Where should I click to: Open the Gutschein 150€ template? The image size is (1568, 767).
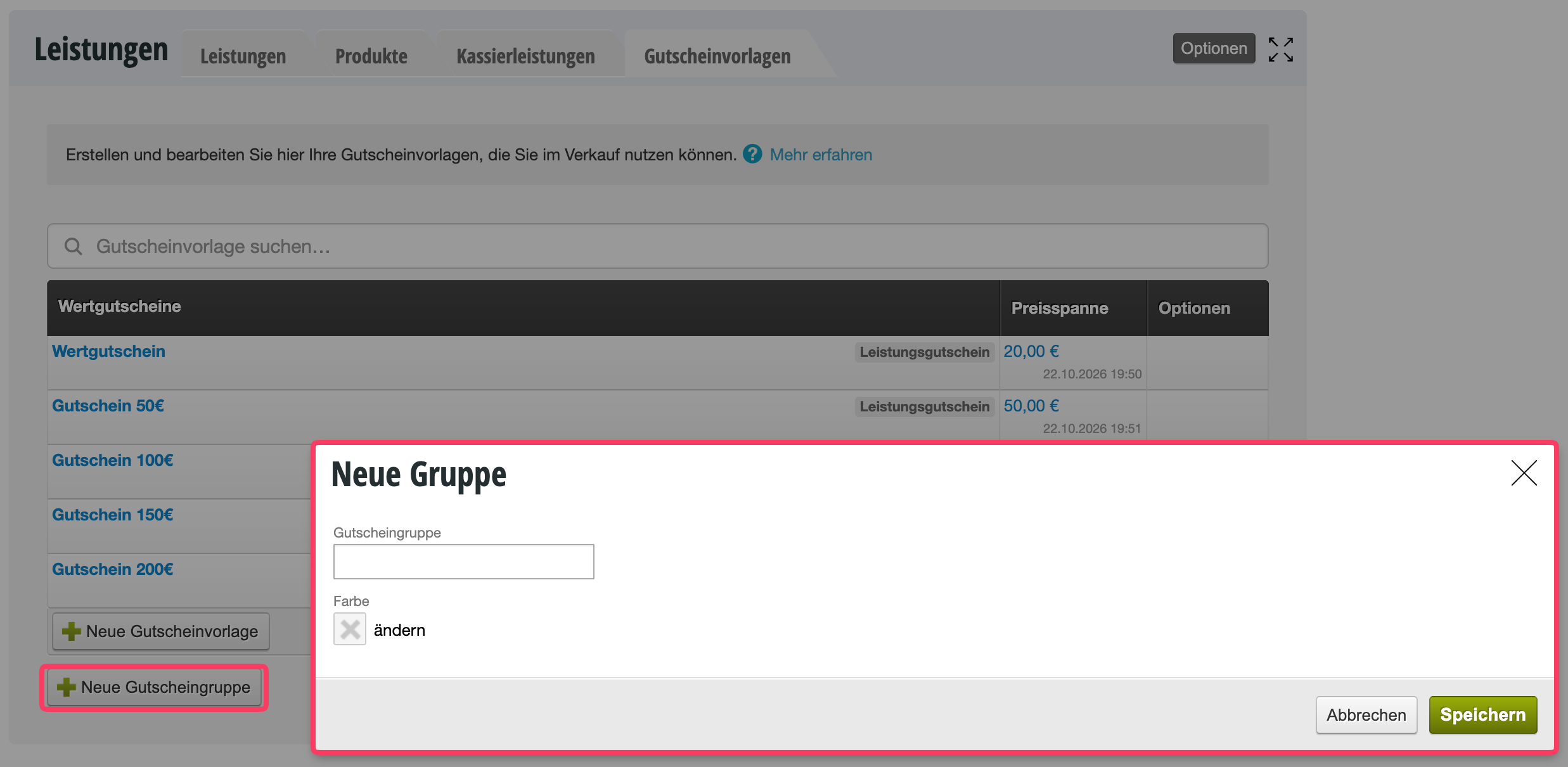(x=112, y=515)
